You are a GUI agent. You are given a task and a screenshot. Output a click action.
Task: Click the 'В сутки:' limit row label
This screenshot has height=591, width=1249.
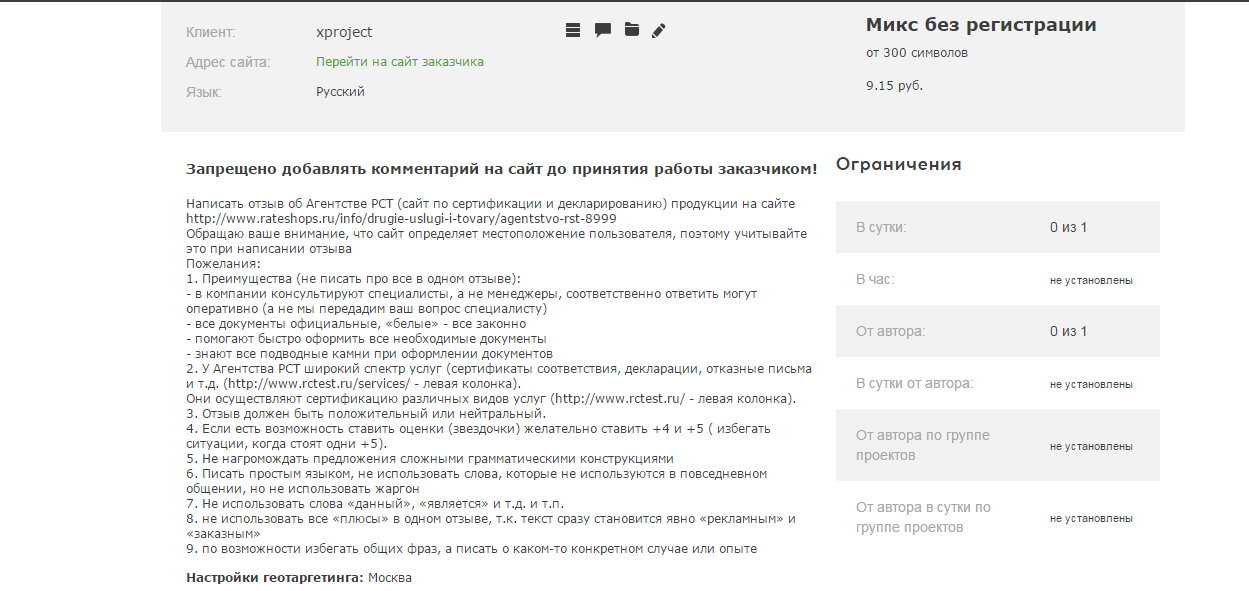[x=881, y=227]
